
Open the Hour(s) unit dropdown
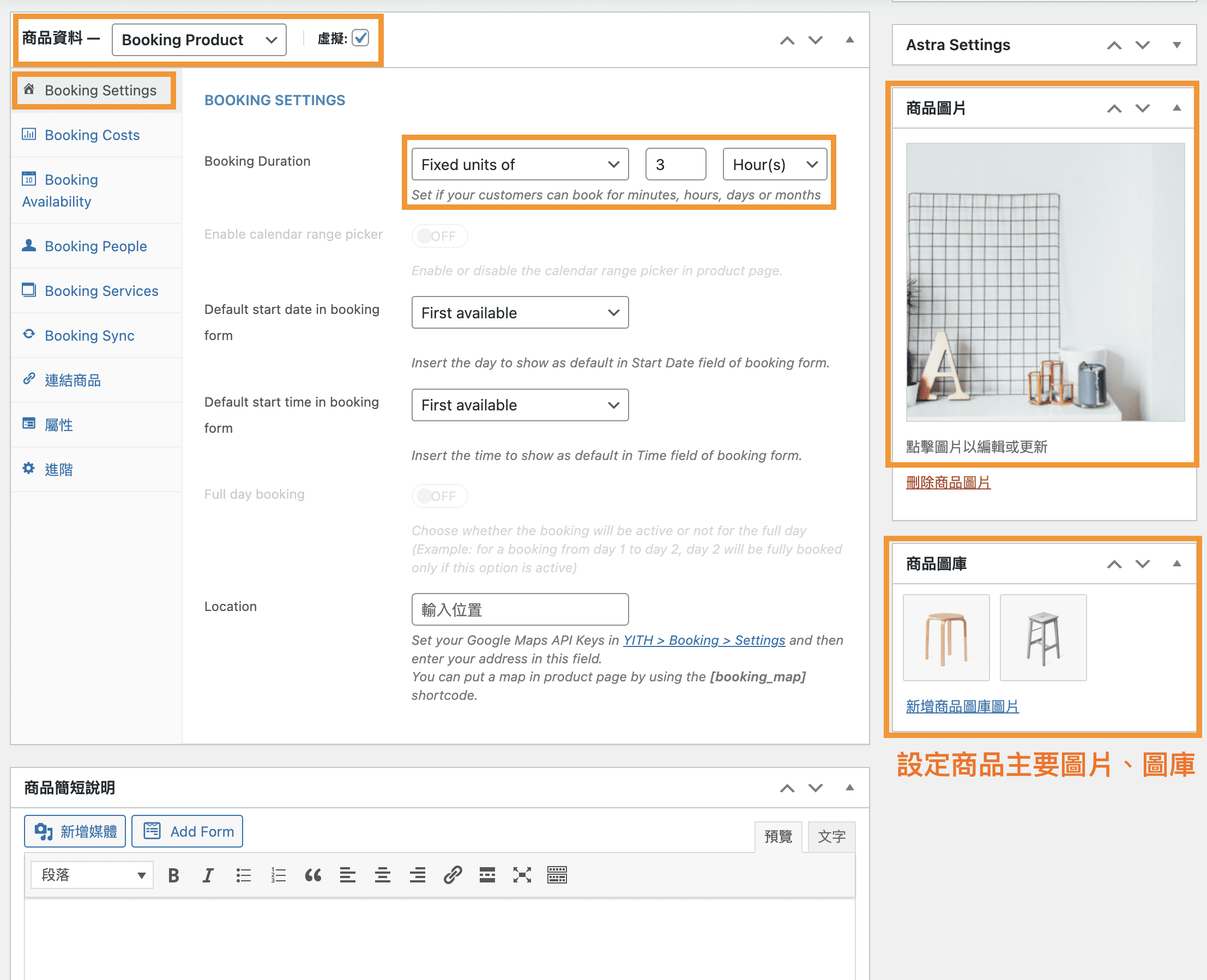point(774,164)
